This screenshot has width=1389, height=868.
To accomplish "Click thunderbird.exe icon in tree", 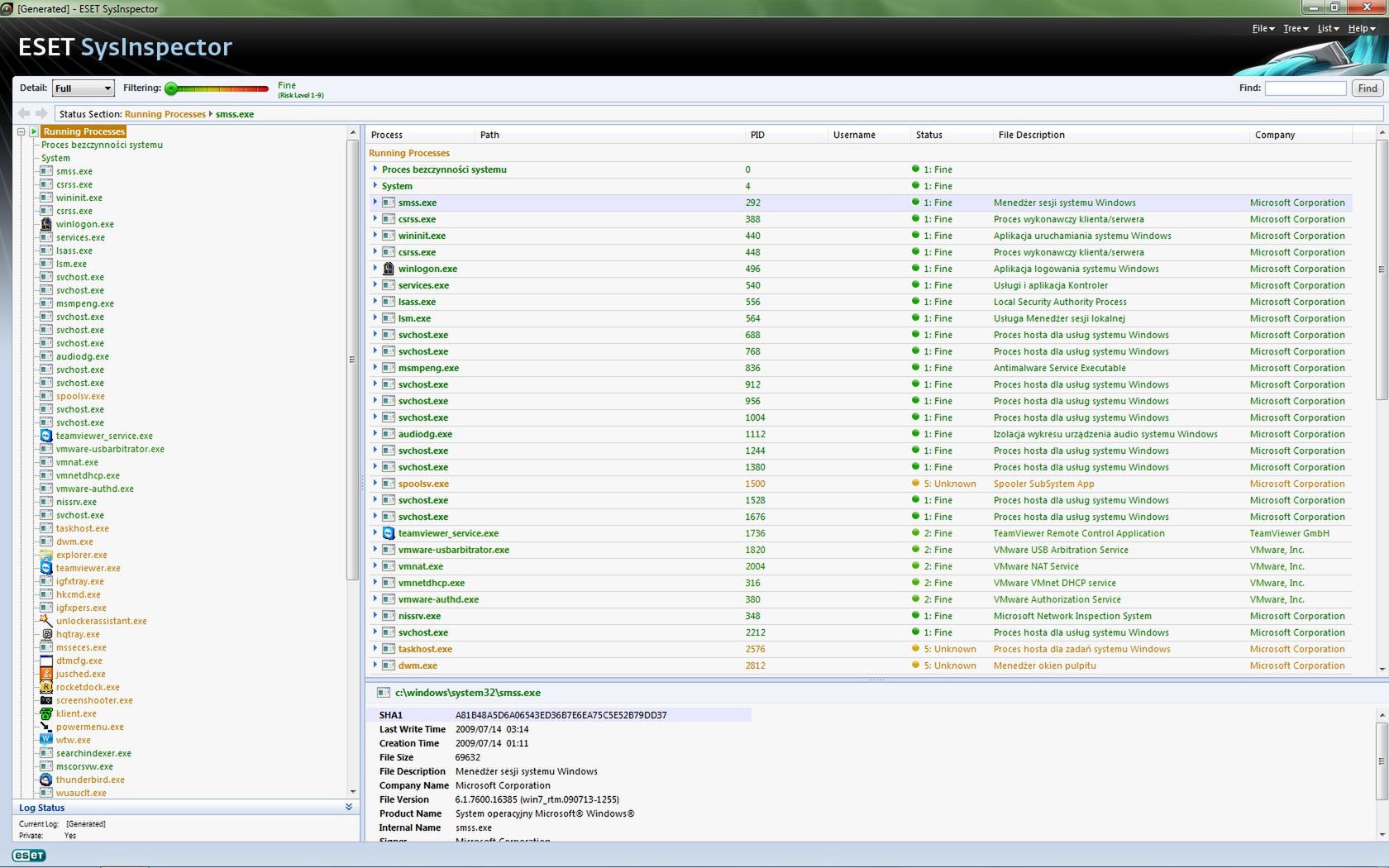I will pos(46,780).
